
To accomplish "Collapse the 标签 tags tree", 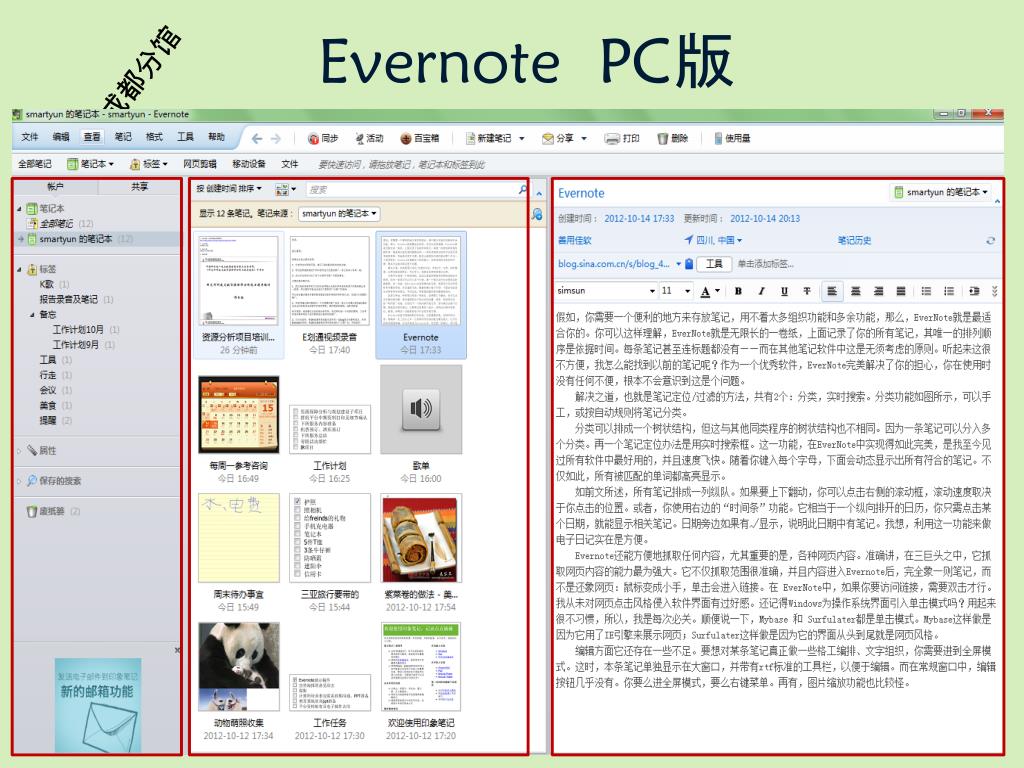I will pyautogui.click(x=19, y=269).
